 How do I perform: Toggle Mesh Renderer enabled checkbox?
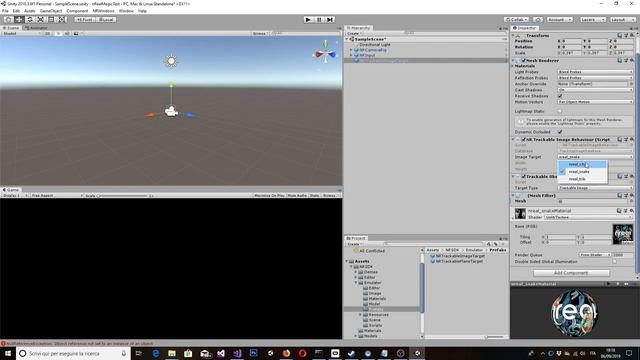tap(523, 60)
